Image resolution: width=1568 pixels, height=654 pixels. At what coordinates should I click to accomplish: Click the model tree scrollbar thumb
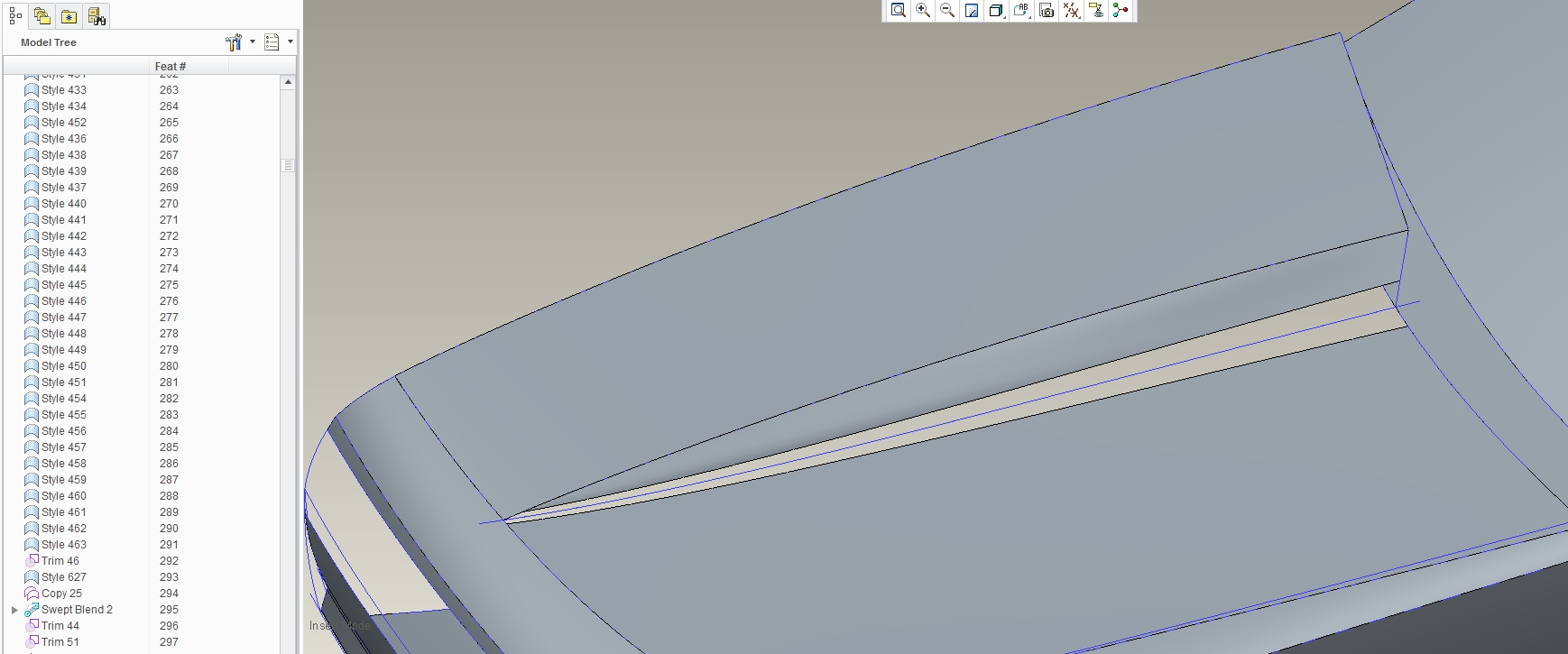click(x=288, y=165)
